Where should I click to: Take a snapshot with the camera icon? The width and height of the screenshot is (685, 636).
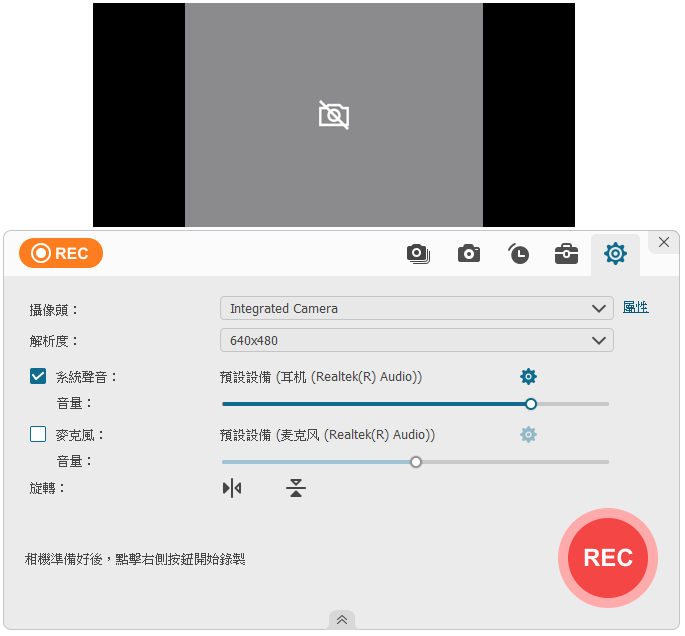pos(469,254)
